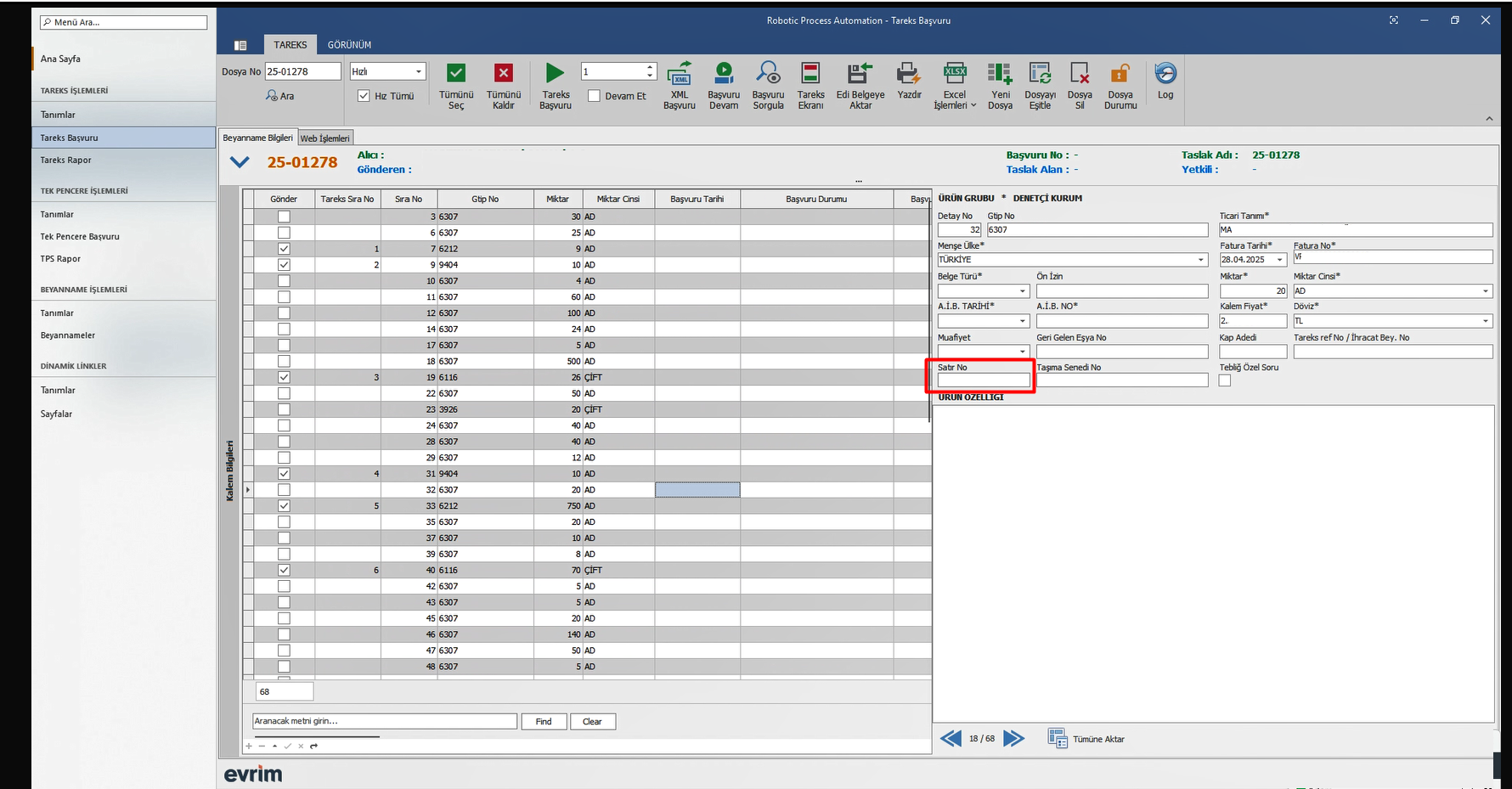Create Yeni Dosya with its icon
1512x789 pixels.
pyautogui.click(x=1000, y=73)
